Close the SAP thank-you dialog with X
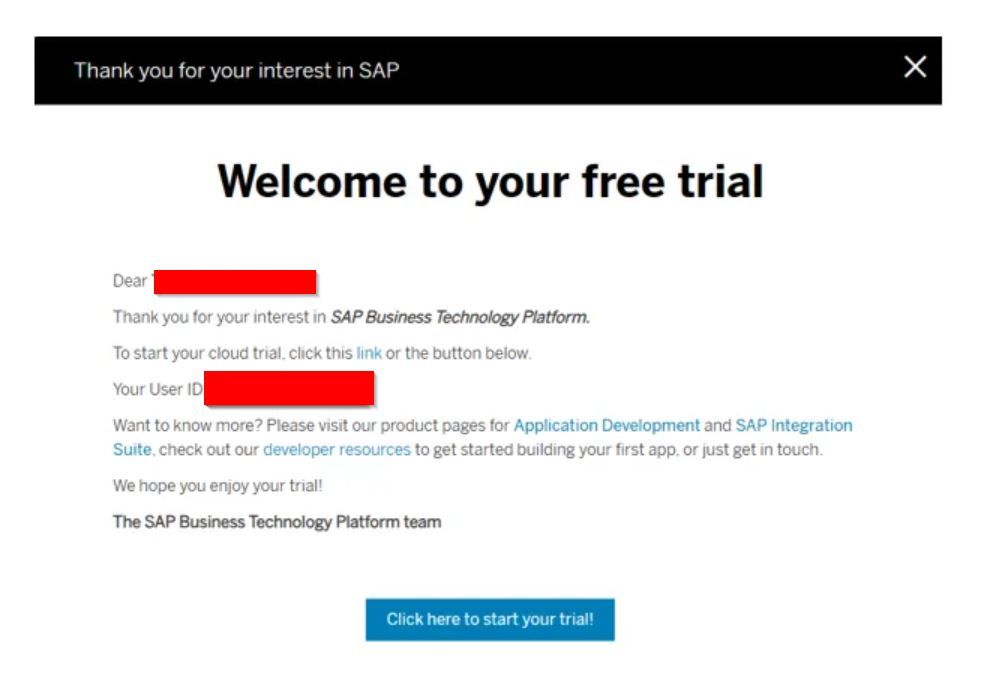986x692 pixels. (x=915, y=67)
